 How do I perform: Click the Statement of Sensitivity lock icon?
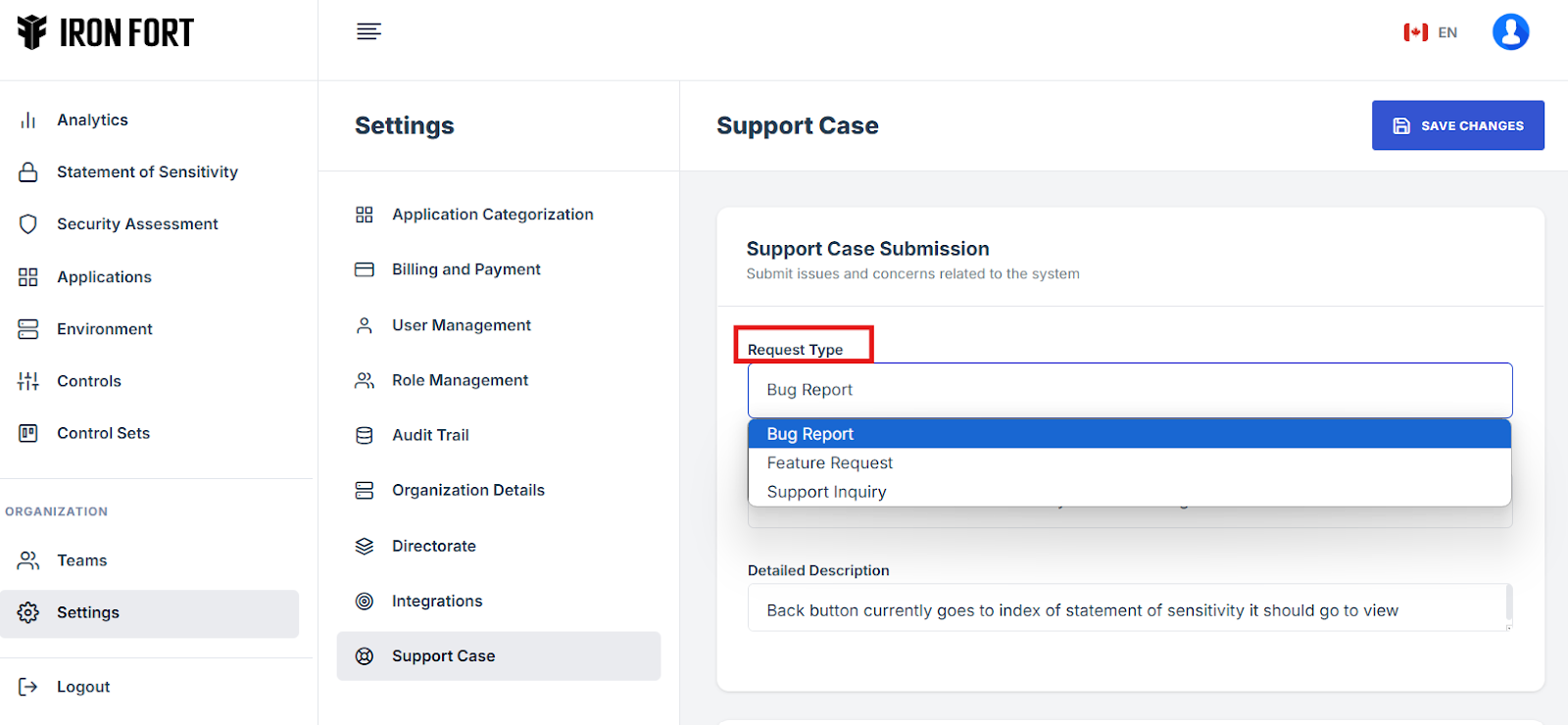[28, 172]
